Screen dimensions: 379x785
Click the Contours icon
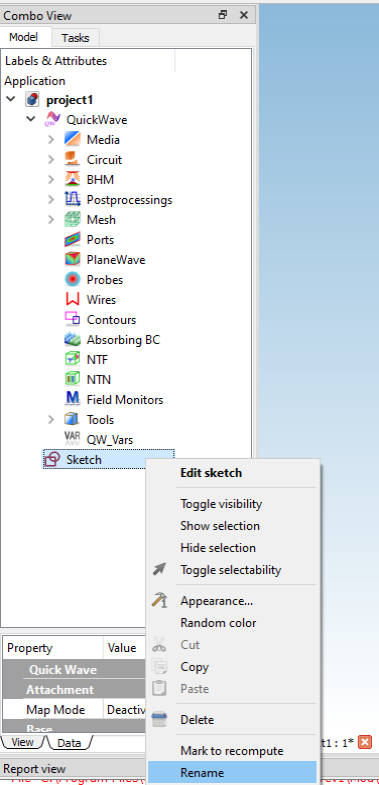click(73, 320)
